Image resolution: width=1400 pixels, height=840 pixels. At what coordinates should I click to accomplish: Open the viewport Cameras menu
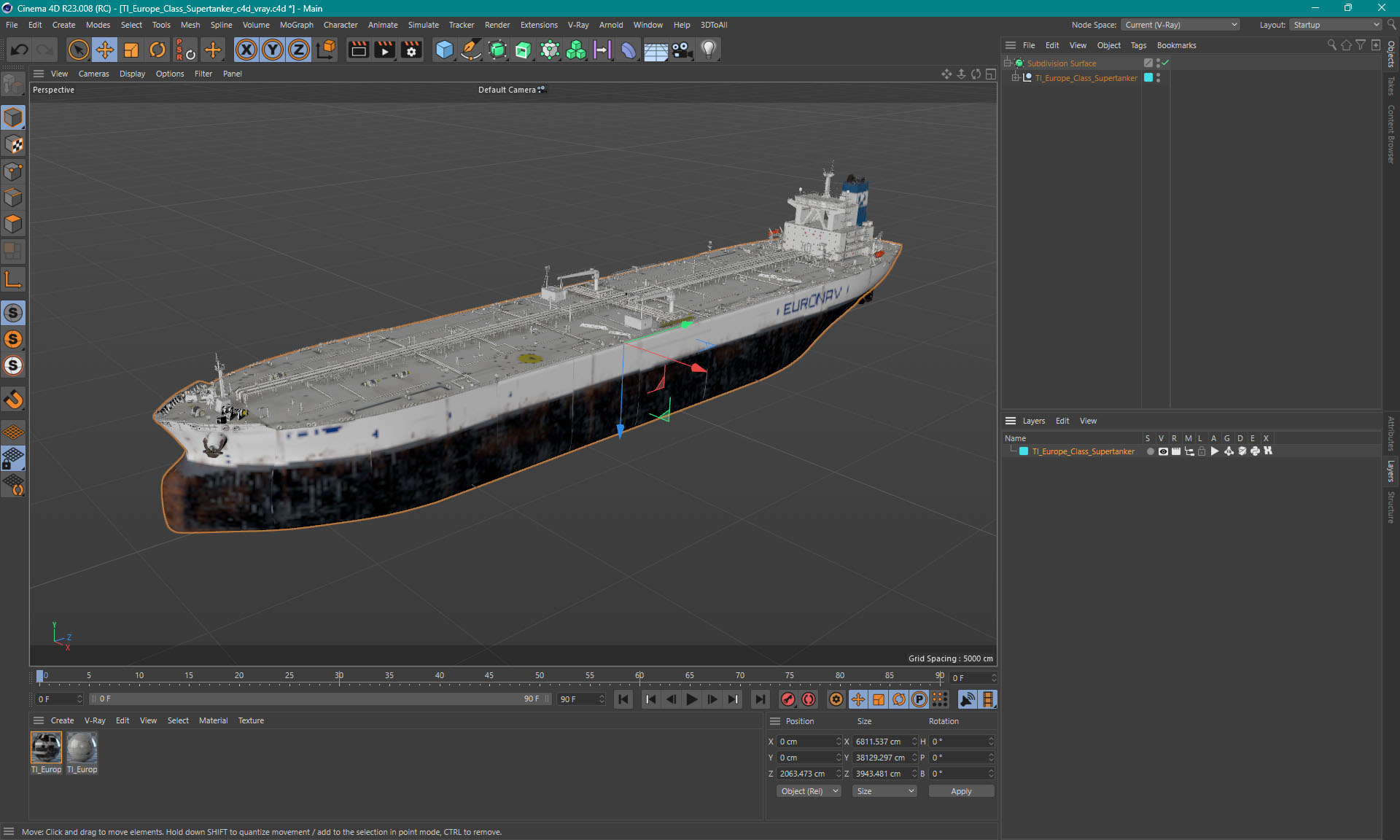[x=93, y=74]
